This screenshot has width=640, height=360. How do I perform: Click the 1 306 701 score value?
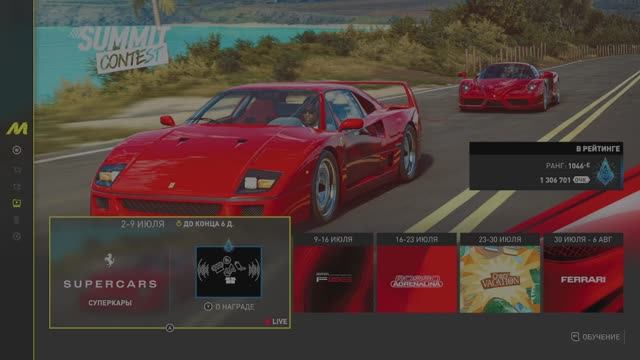point(555,180)
